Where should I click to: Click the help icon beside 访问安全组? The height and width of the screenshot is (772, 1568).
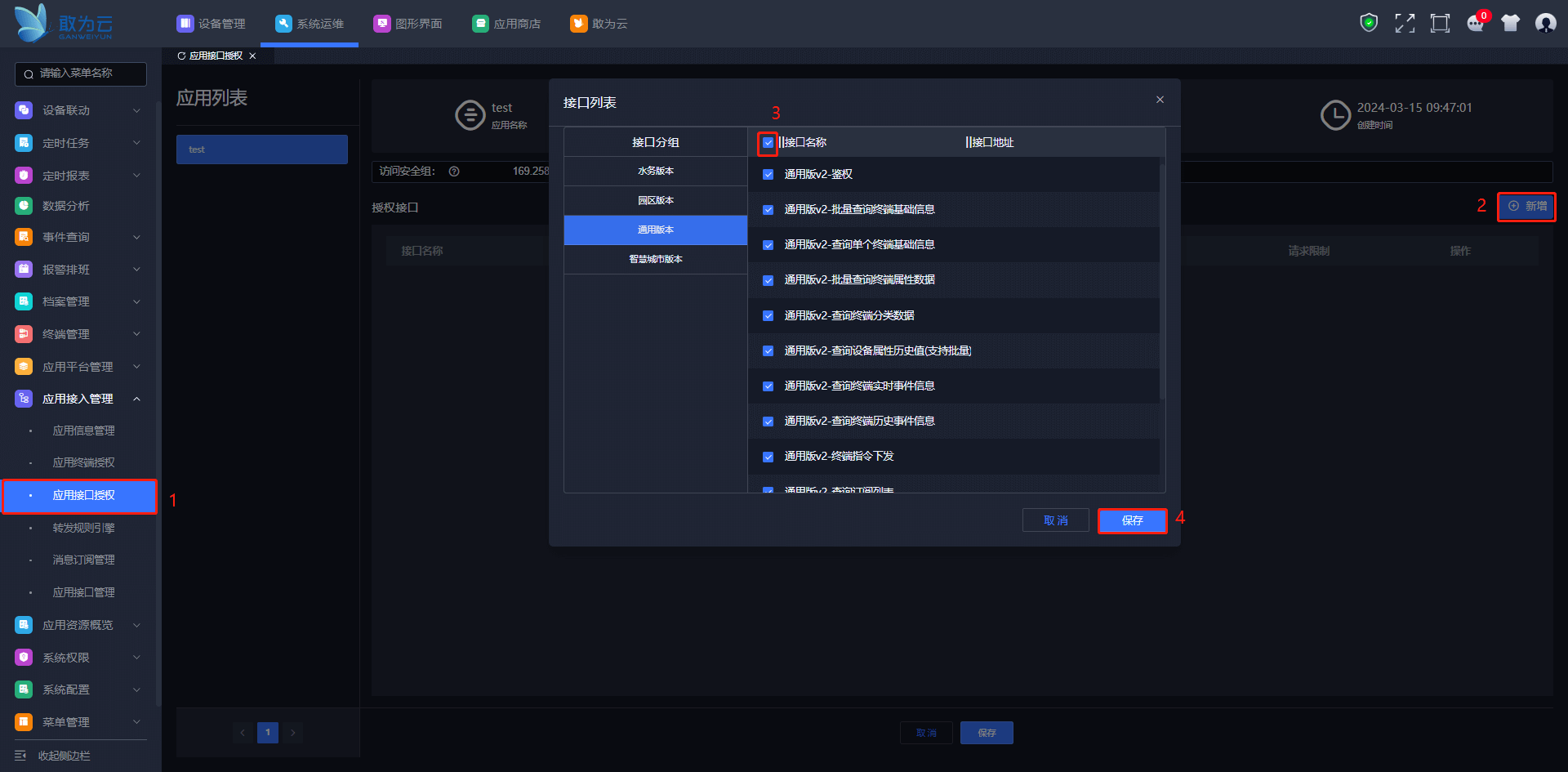click(x=454, y=172)
